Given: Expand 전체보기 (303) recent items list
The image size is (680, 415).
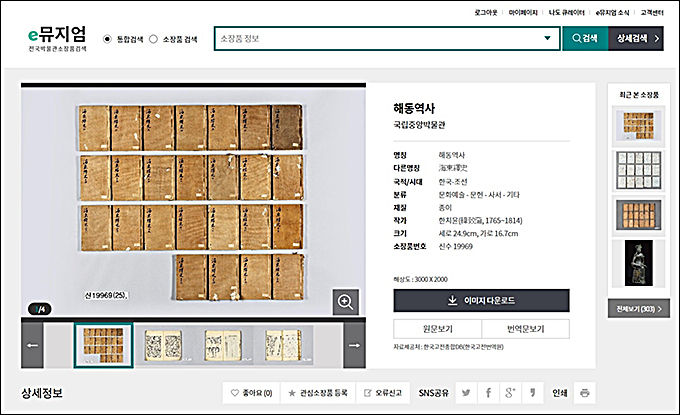Looking at the screenshot, I should click(638, 310).
